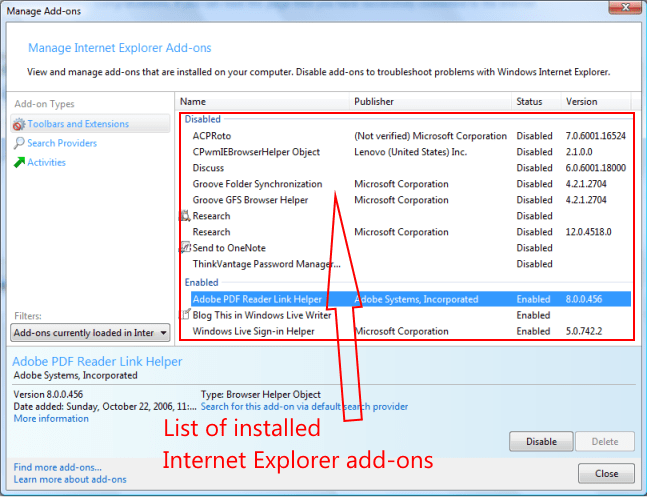Select Adobe PDF Reader Link Helper row

[x=411, y=299]
